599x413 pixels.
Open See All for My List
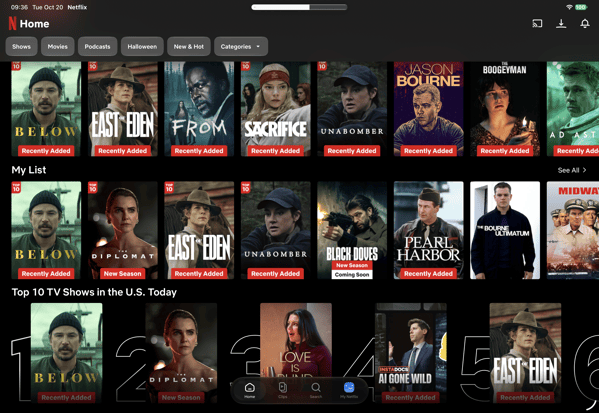coord(572,170)
